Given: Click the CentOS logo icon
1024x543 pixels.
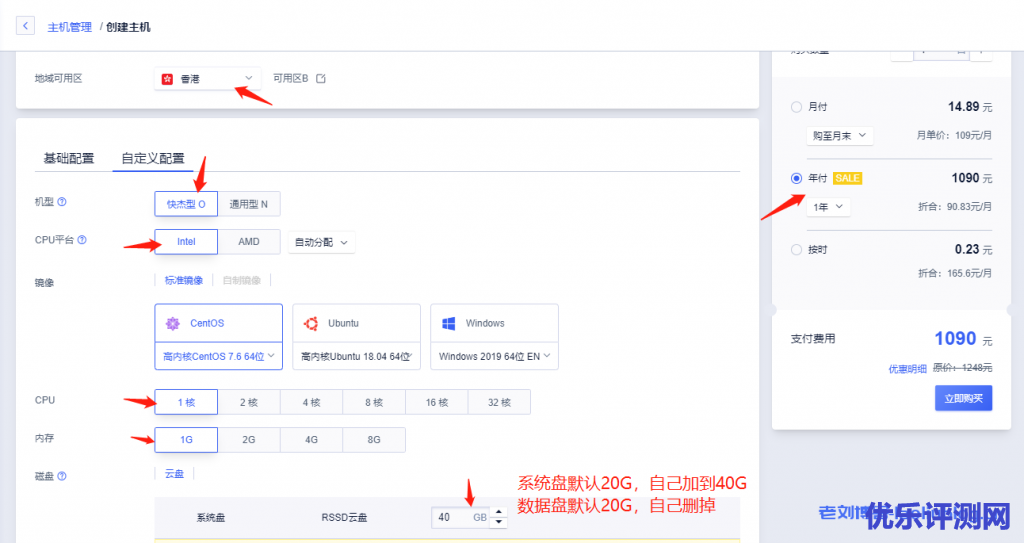Looking at the screenshot, I should coord(172,323).
